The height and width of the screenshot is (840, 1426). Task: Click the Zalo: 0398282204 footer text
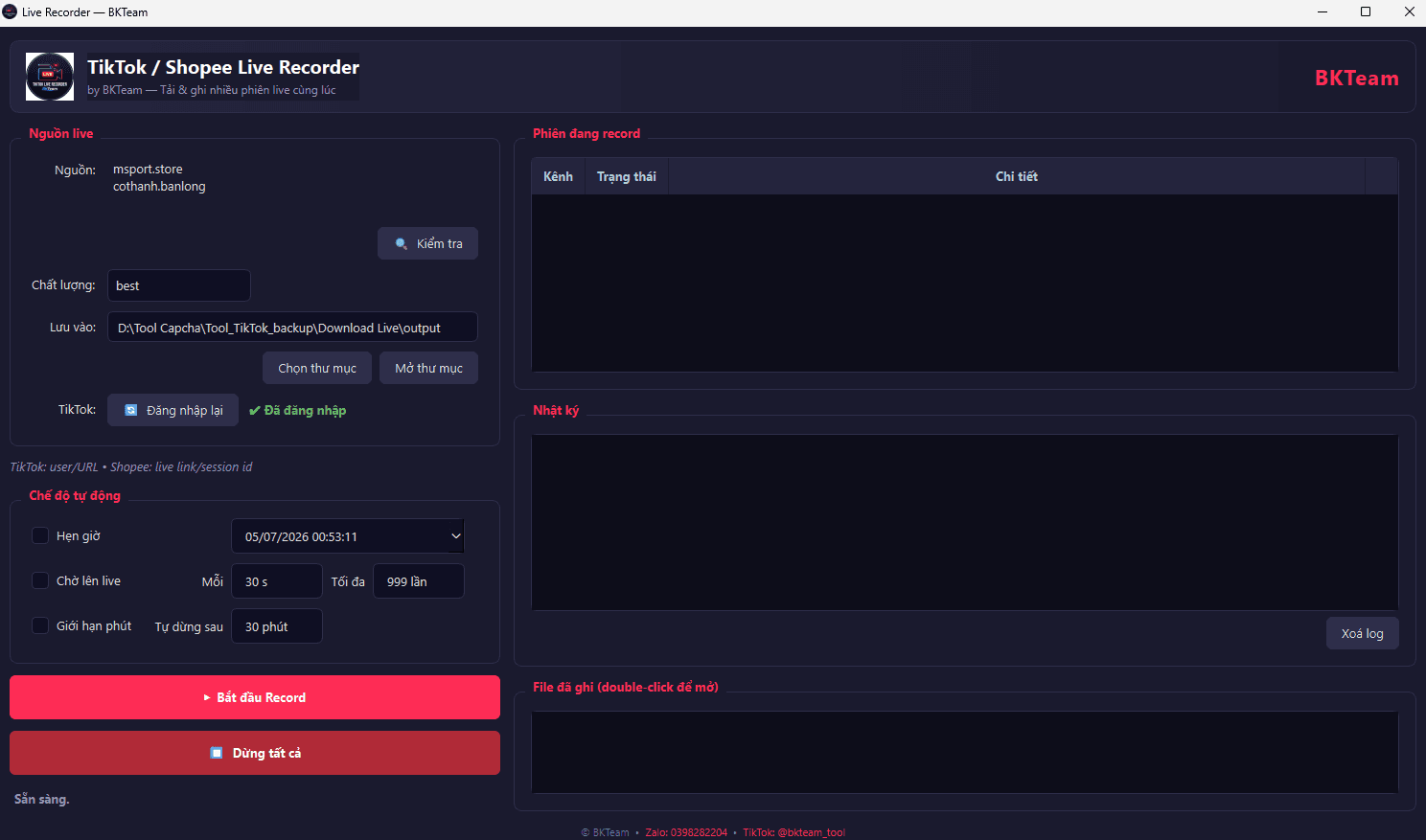[x=686, y=832]
